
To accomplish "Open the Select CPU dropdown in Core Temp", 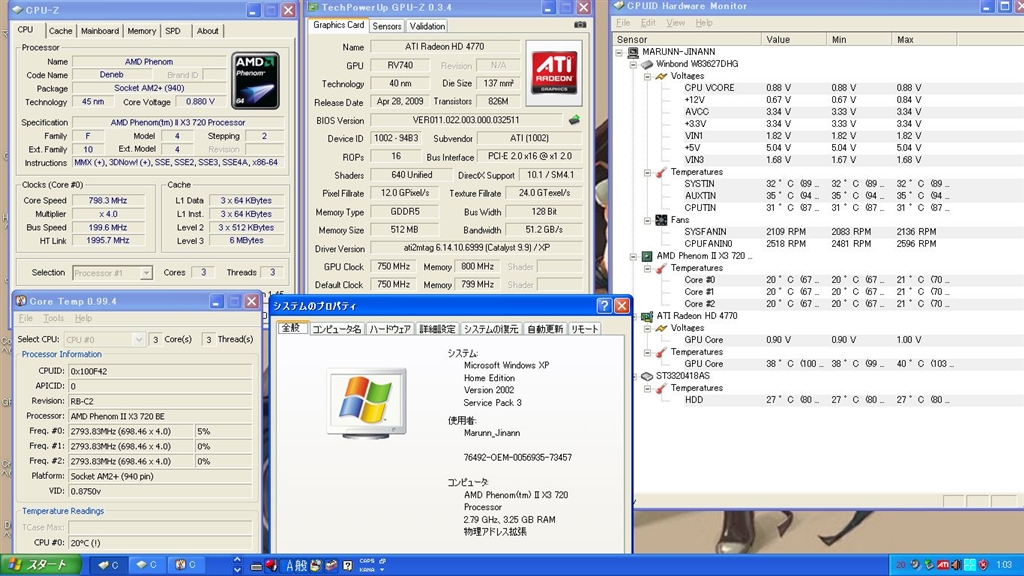I will point(138,339).
